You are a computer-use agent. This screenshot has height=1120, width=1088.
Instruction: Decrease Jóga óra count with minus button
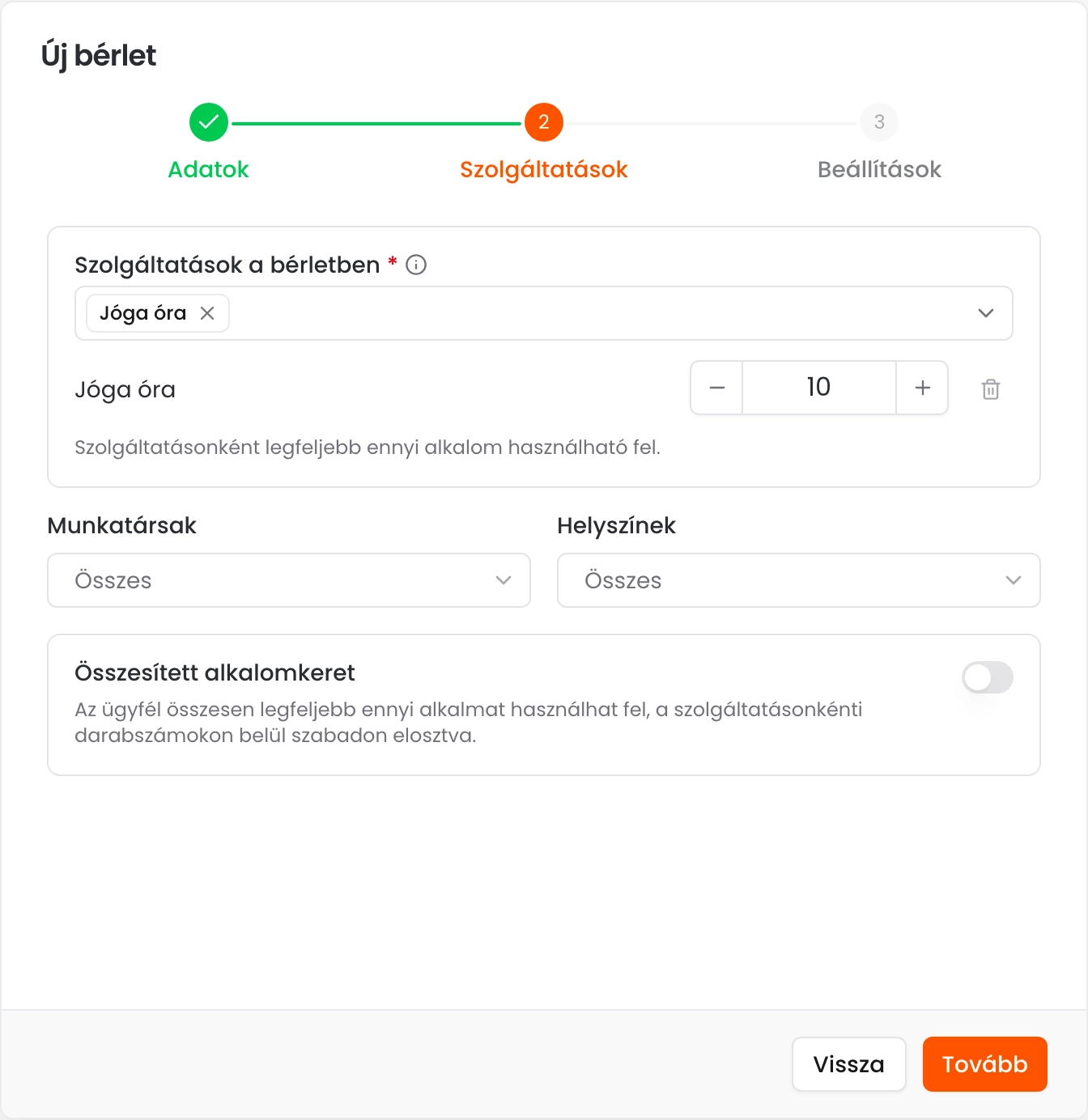coord(716,388)
